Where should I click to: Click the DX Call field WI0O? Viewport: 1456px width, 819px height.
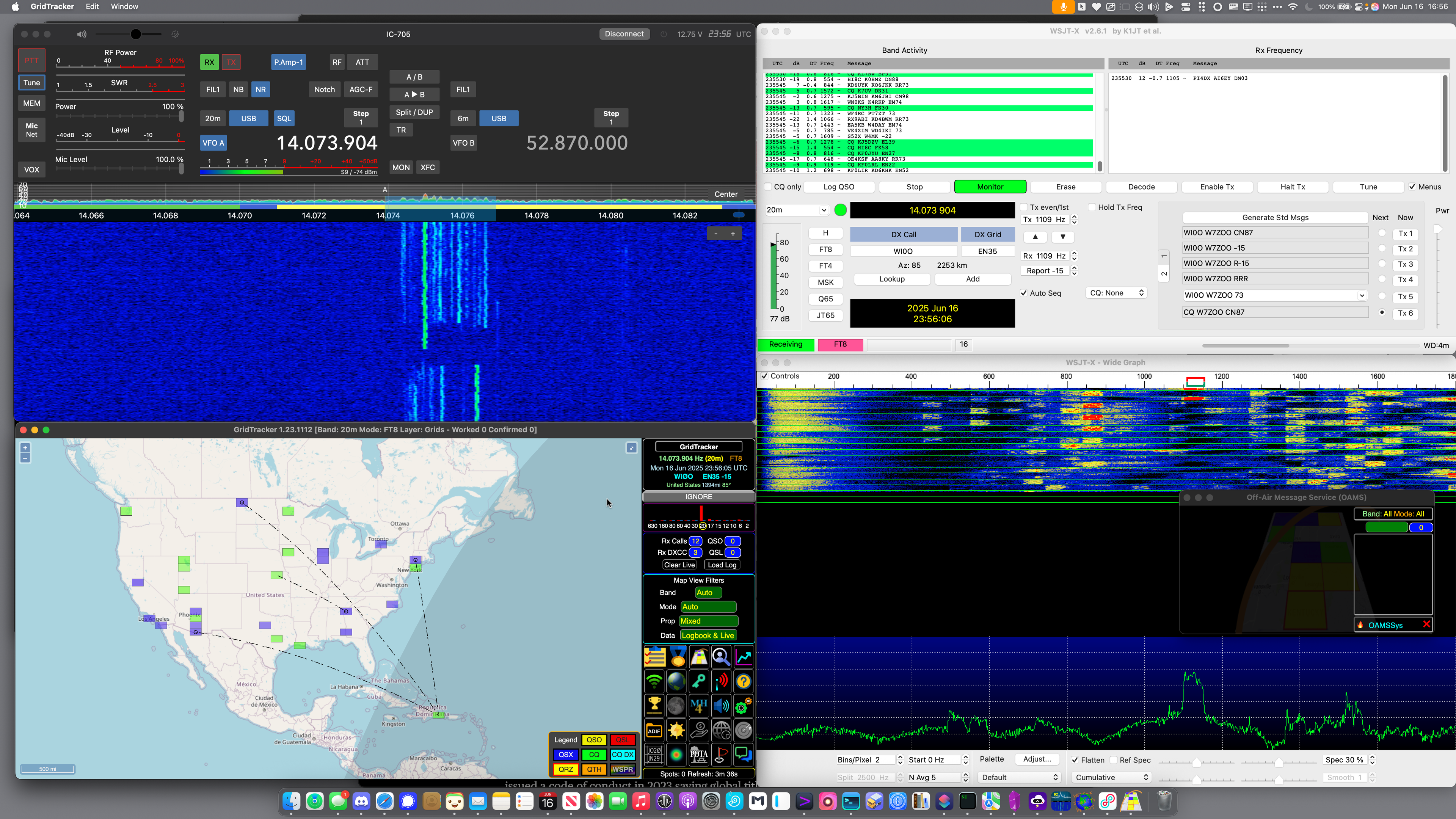(903, 251)
